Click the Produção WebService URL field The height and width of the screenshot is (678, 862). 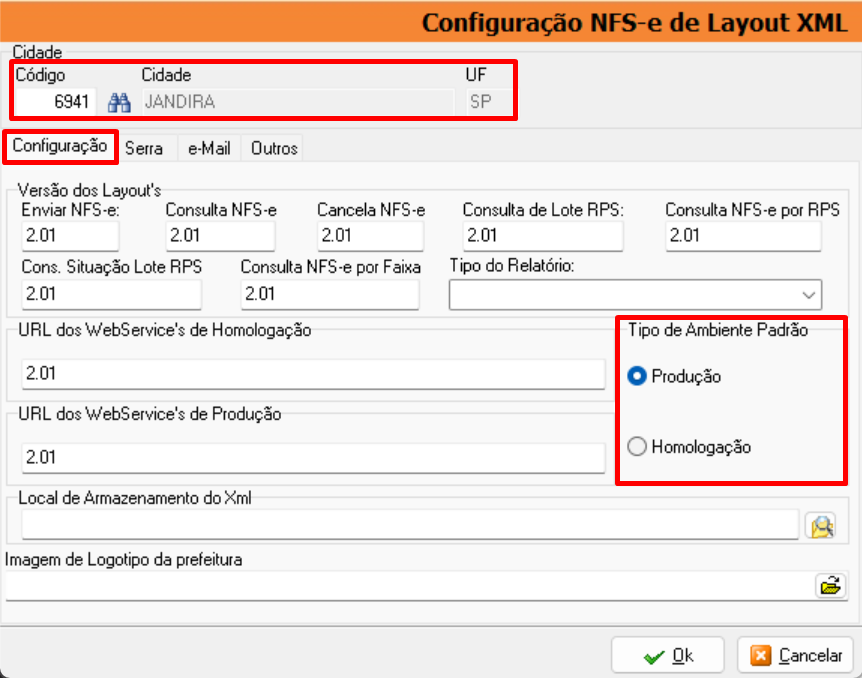[313, 457]
